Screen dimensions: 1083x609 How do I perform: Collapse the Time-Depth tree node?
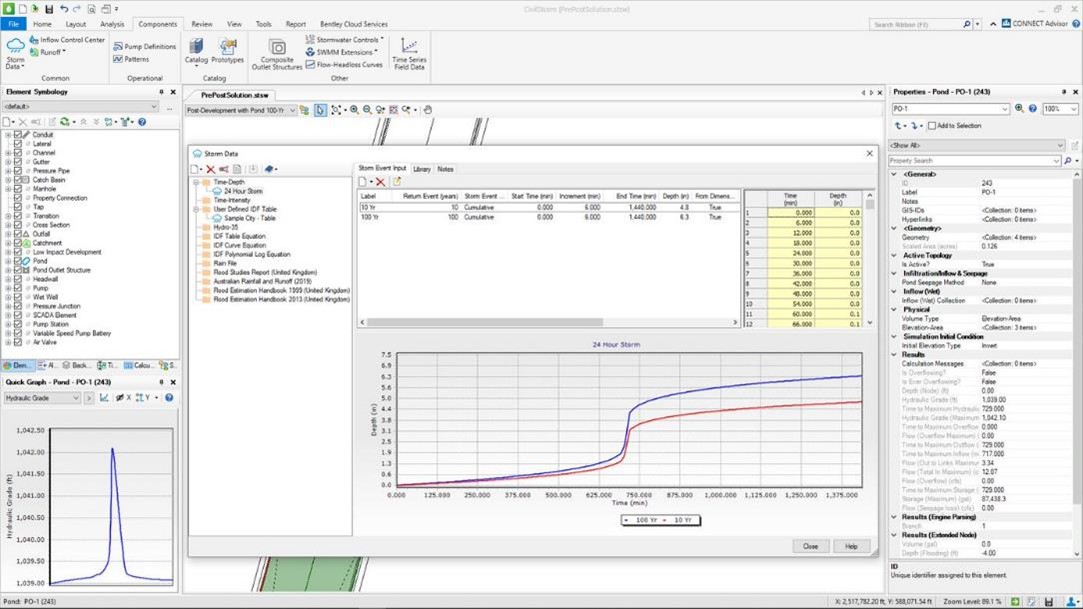pyautogui.click(x=196, y=183)
